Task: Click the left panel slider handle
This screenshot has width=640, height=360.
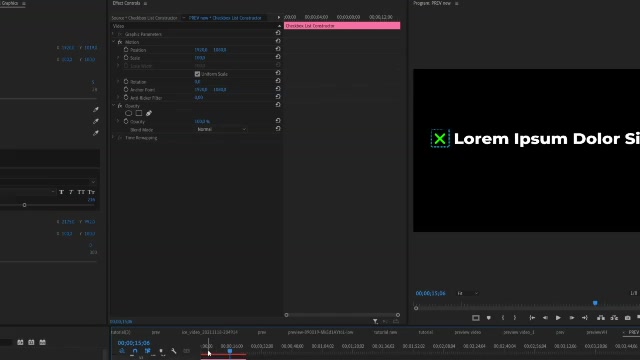Action: 24,205
